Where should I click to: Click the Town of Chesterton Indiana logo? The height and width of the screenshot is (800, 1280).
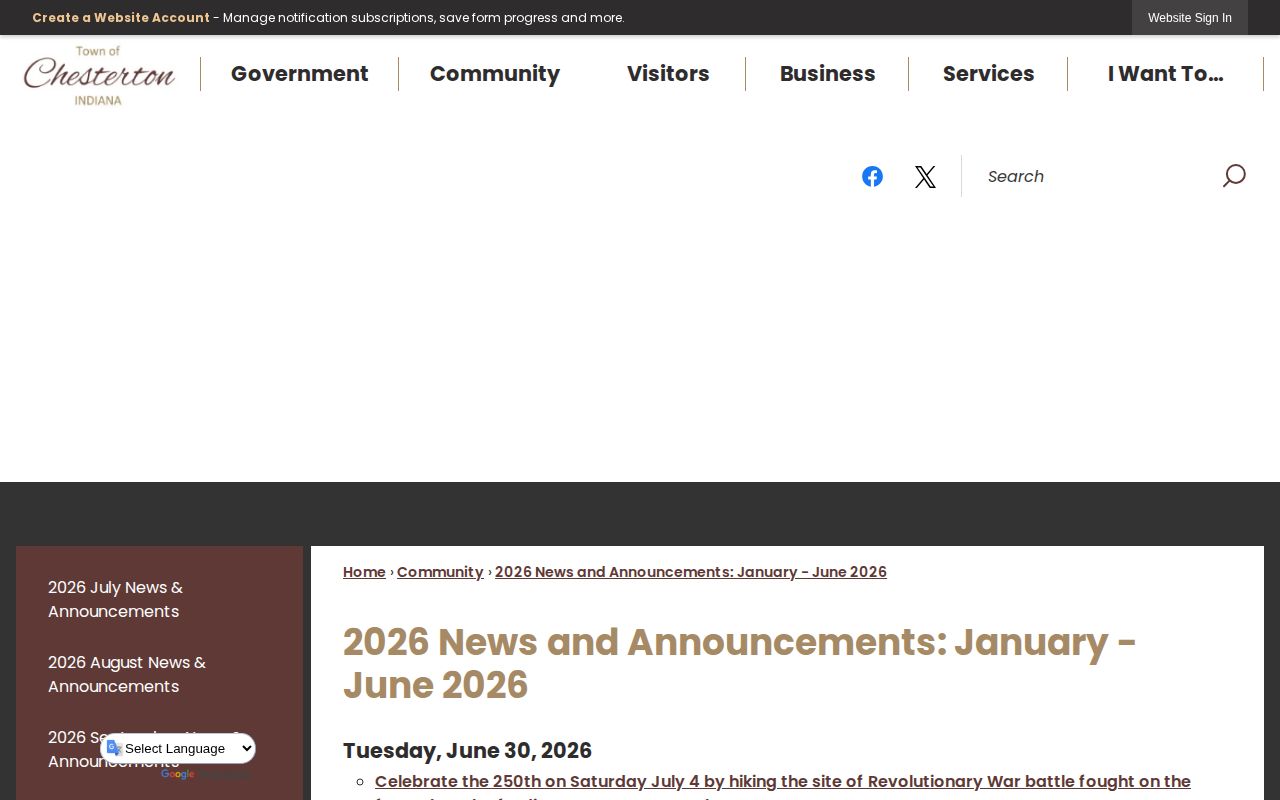[x=99, y=75]
